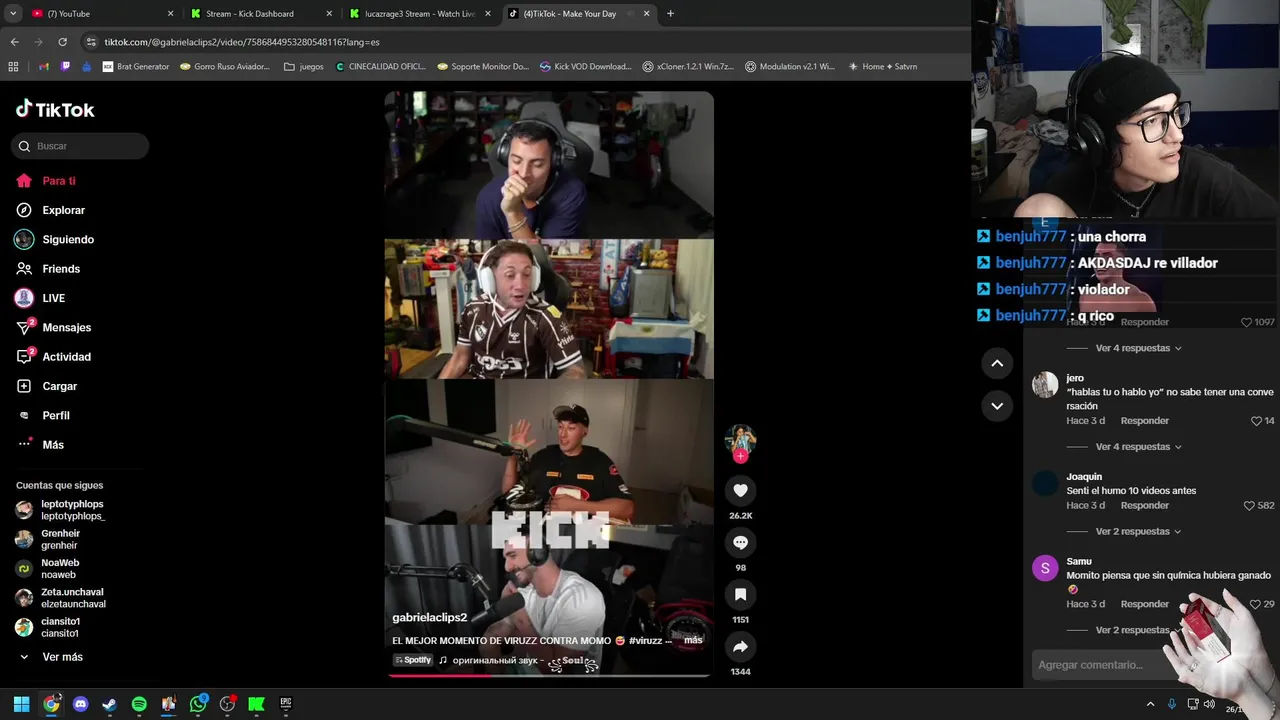Expand Ver 4 respuestas under jero's comment

coord(1139,447)
